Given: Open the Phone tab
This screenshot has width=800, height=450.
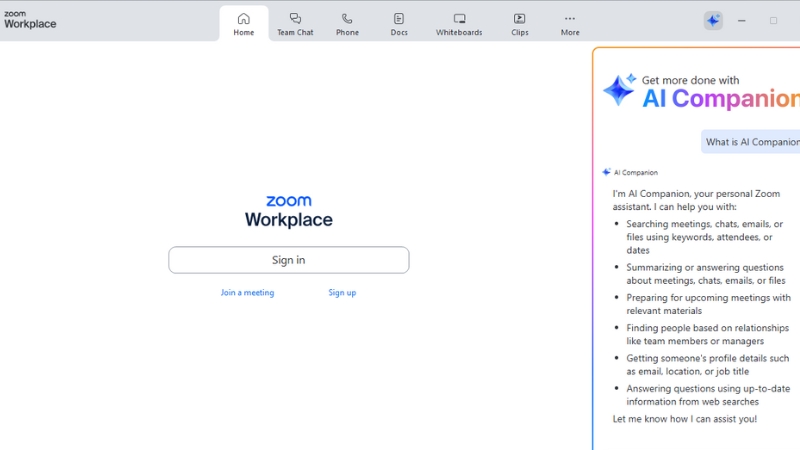Looking at the screenshot, I should tap(347, 24).
